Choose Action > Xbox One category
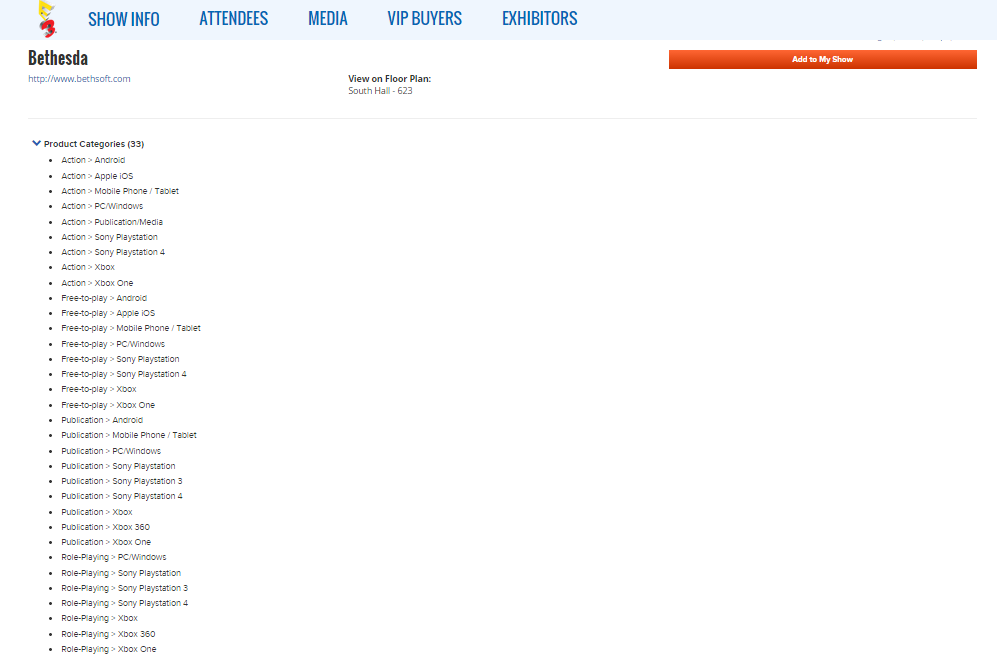997x661 pixels. tap(97, 283)
